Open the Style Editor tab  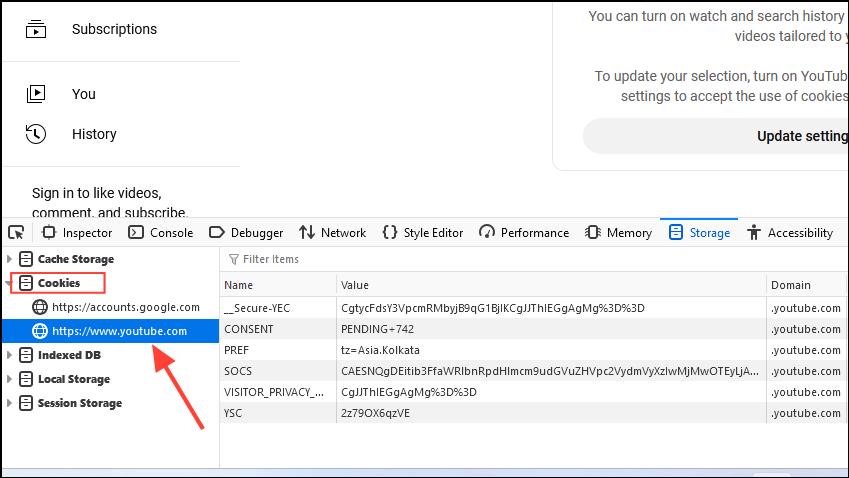(423, 233)
